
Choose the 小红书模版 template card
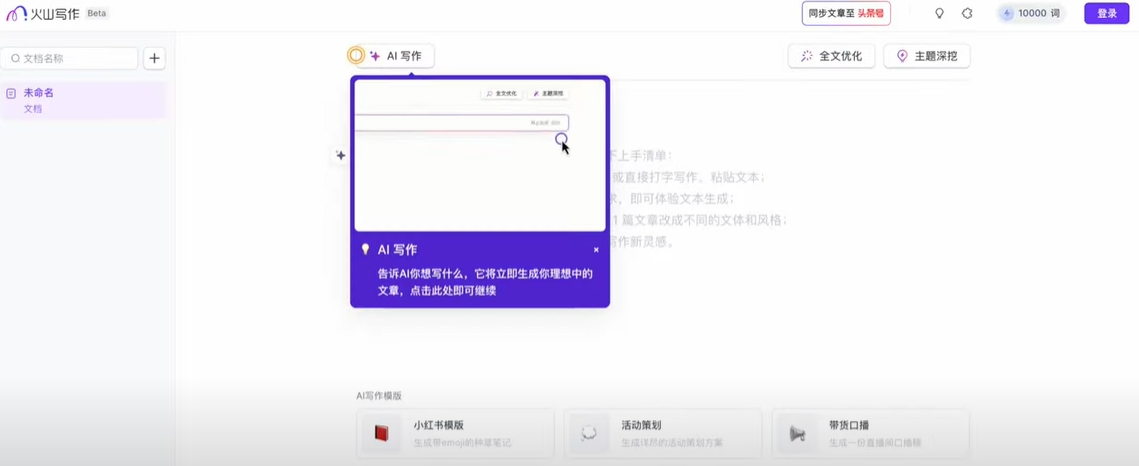[x=455, y=433]
